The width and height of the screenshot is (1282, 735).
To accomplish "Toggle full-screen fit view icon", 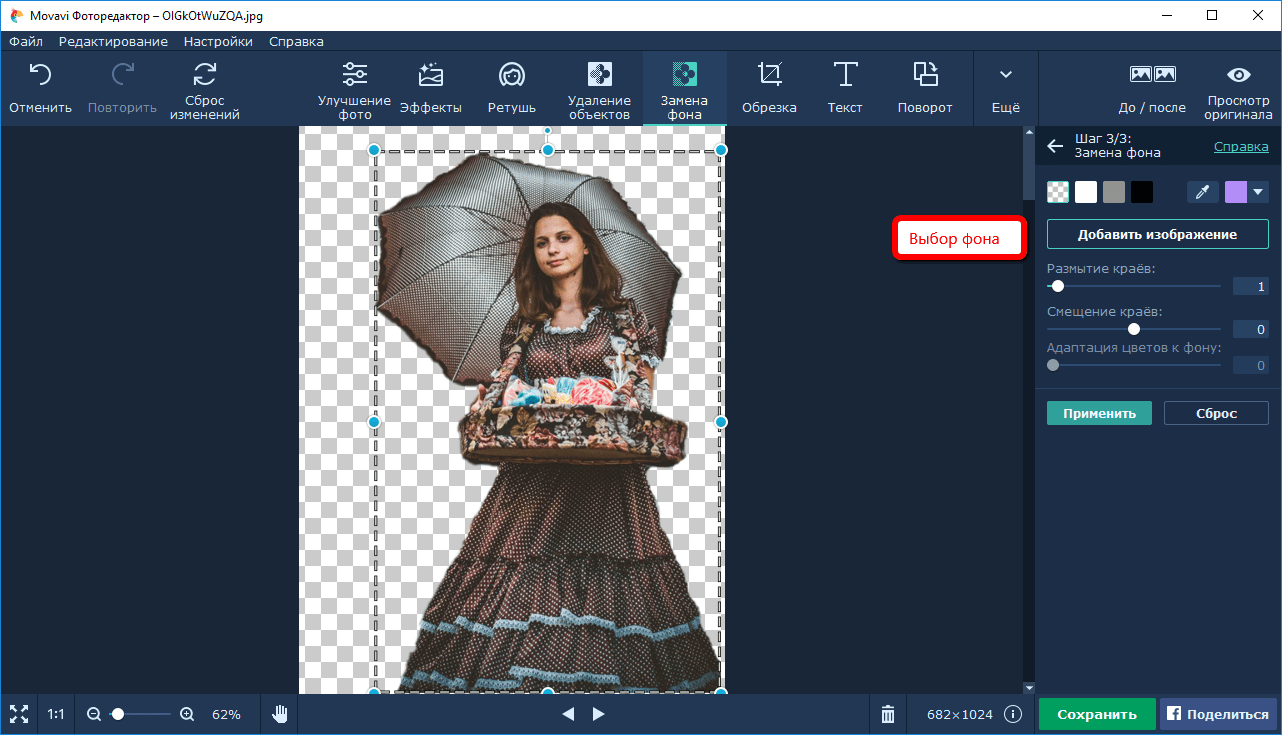I will (x=19, y=714).
